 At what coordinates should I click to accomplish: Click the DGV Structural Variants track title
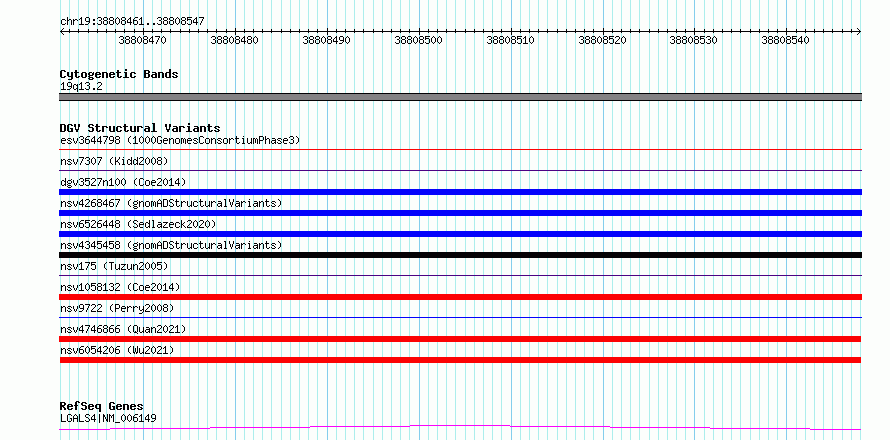pyautogui.click(x=140, y=128)
